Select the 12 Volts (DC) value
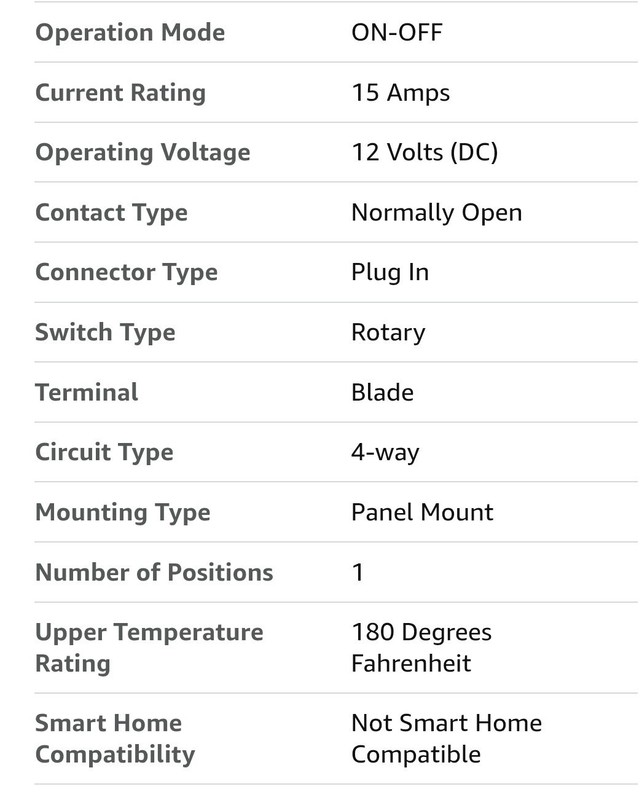 point(425,153)
